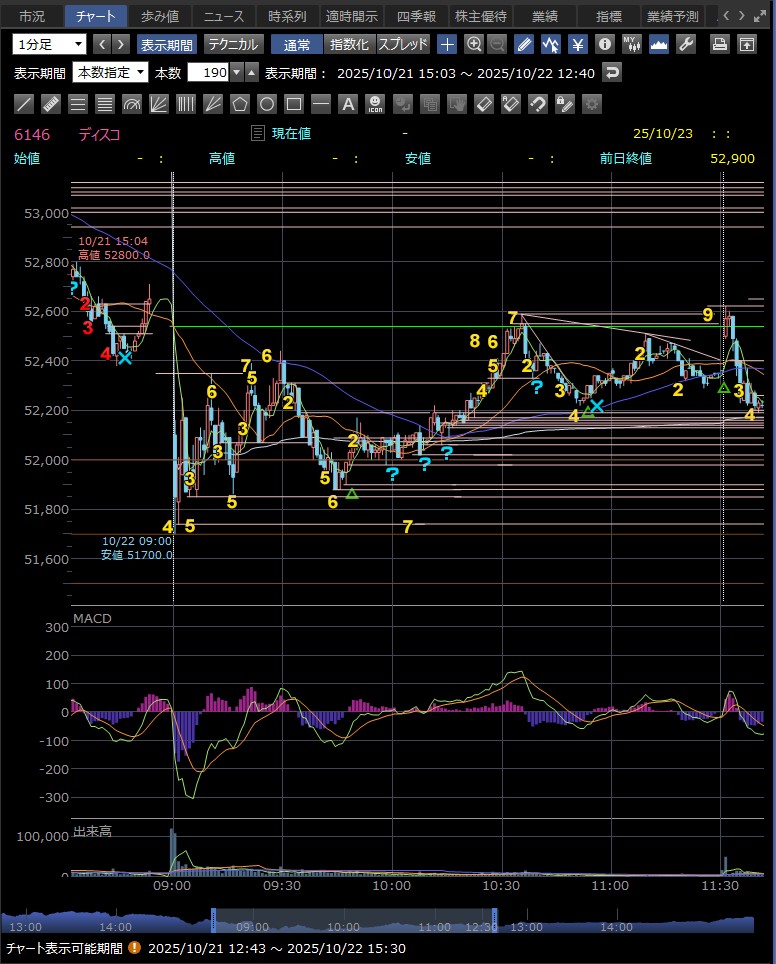Image resolution: width=776 pixels, height=964 pixels.
Task: Toggle the crosshair cursor button
Action: (447, 44)
